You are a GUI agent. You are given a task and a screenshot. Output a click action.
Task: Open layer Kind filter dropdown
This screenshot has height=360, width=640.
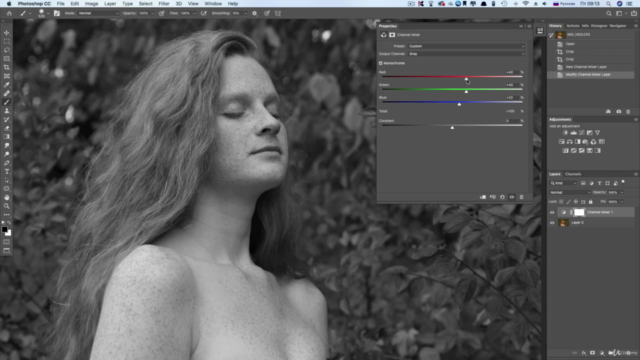coord(563,183)
